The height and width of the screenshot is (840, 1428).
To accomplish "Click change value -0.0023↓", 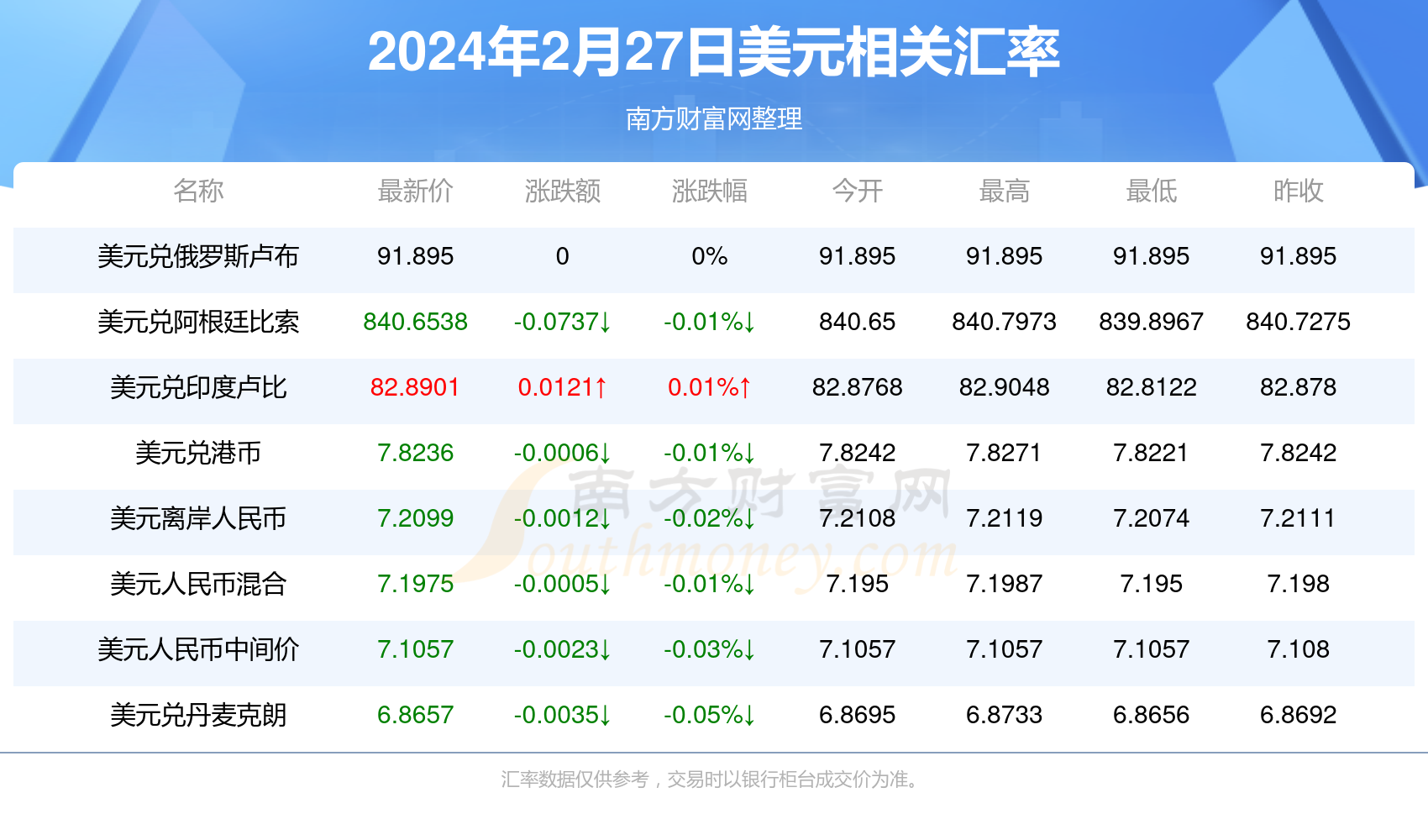I will (x=562, y=649).
